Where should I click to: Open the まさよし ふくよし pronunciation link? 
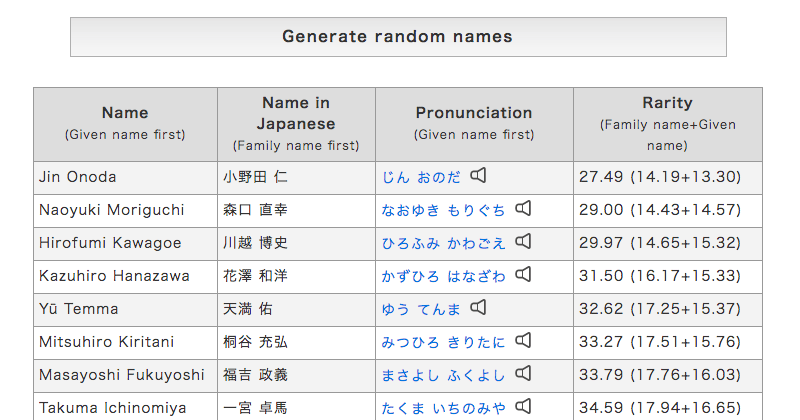click(443, 375)
